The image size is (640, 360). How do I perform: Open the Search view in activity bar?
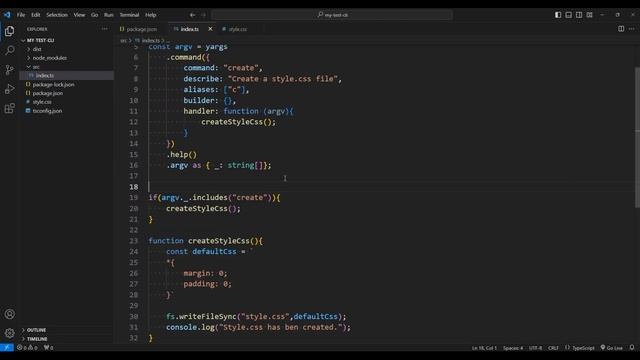coord(9,50)
